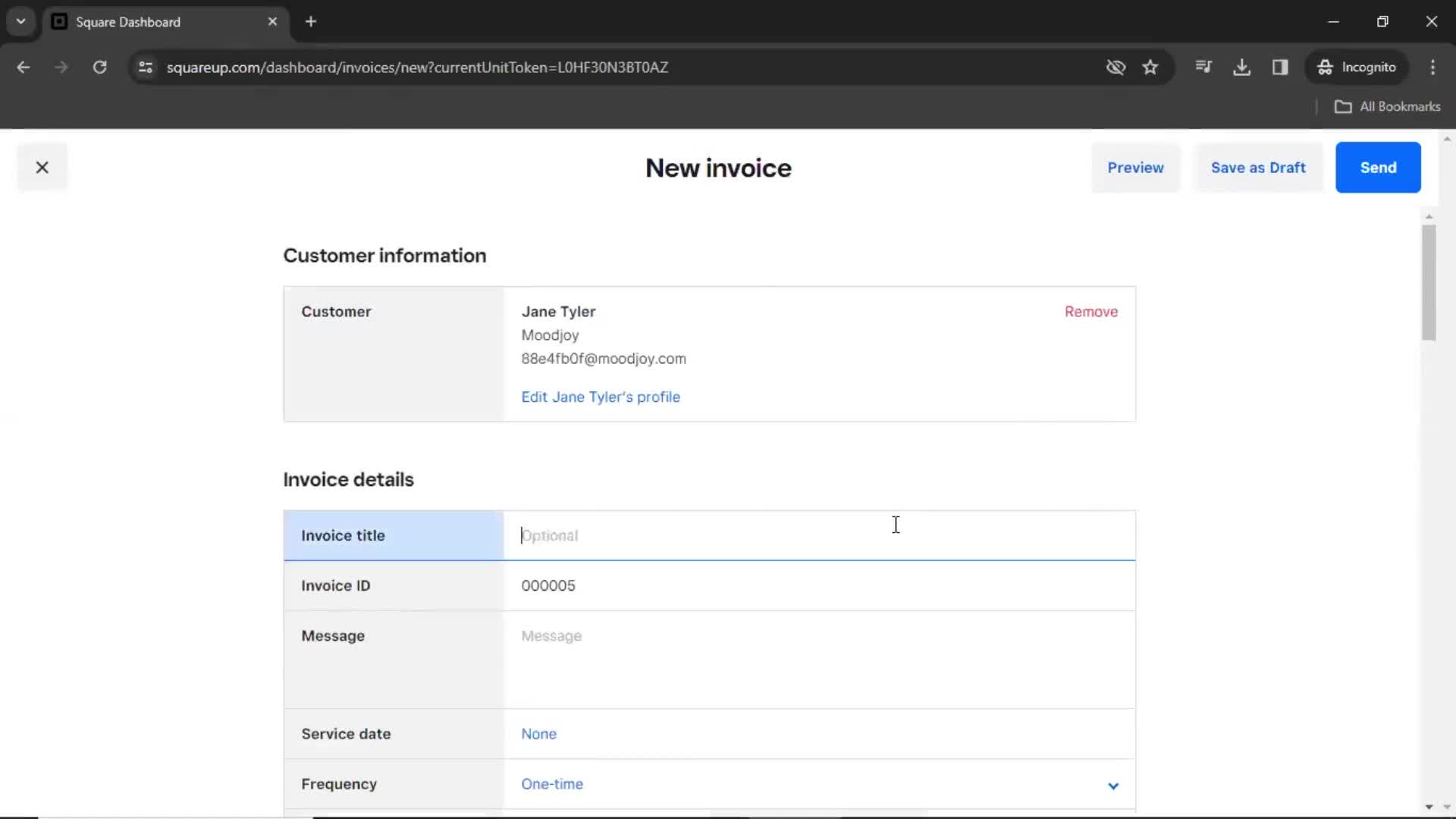Select the Invoice title input field

click(x=820, y=535)
